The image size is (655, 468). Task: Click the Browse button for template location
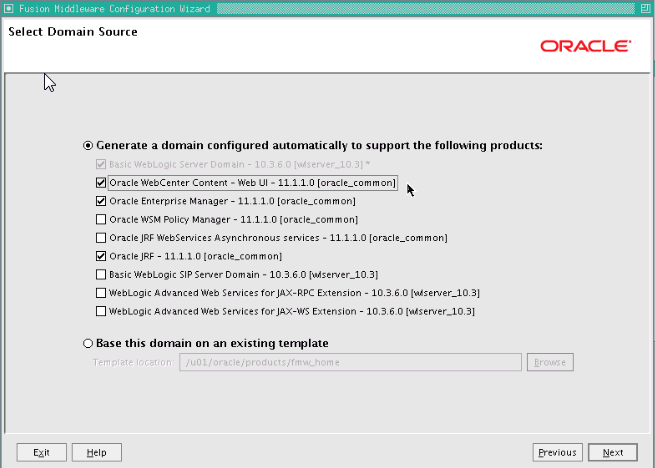click(x=550, y=362)
